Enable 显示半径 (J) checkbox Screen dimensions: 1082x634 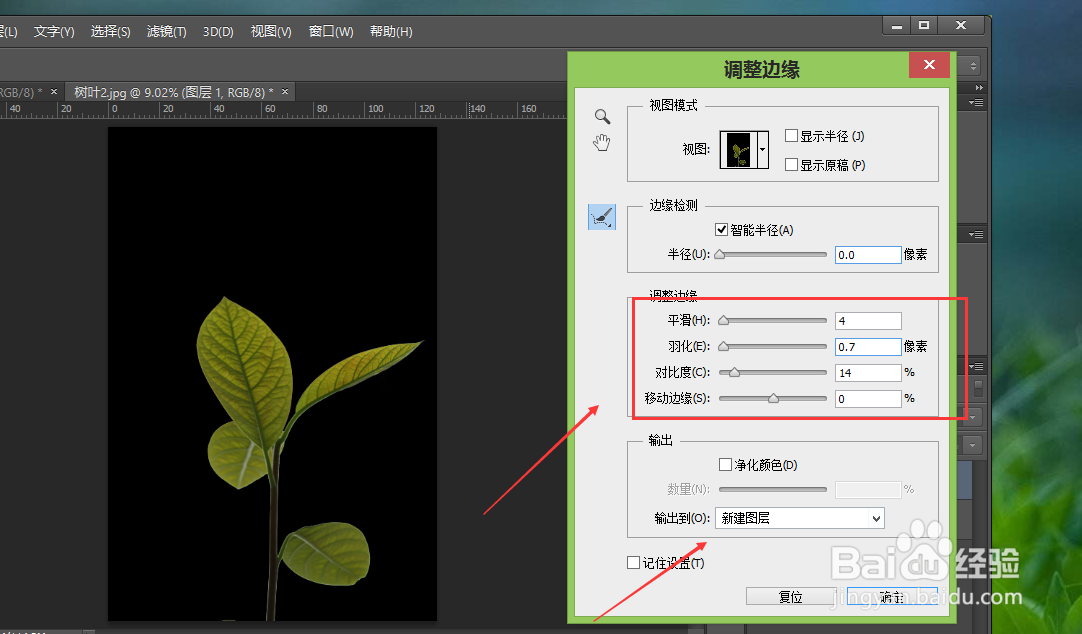pyautogui.click(x=791, y=136)
